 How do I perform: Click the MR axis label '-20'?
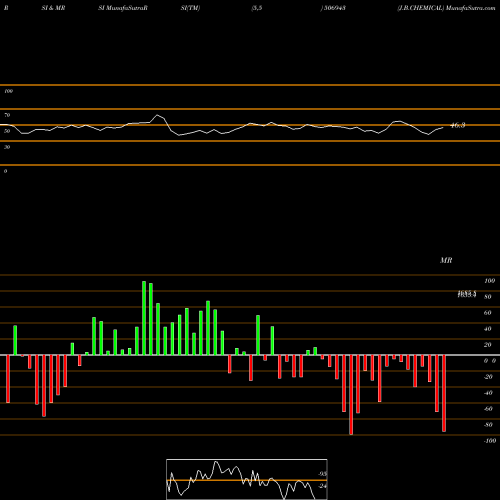click(x=488, y=377)
